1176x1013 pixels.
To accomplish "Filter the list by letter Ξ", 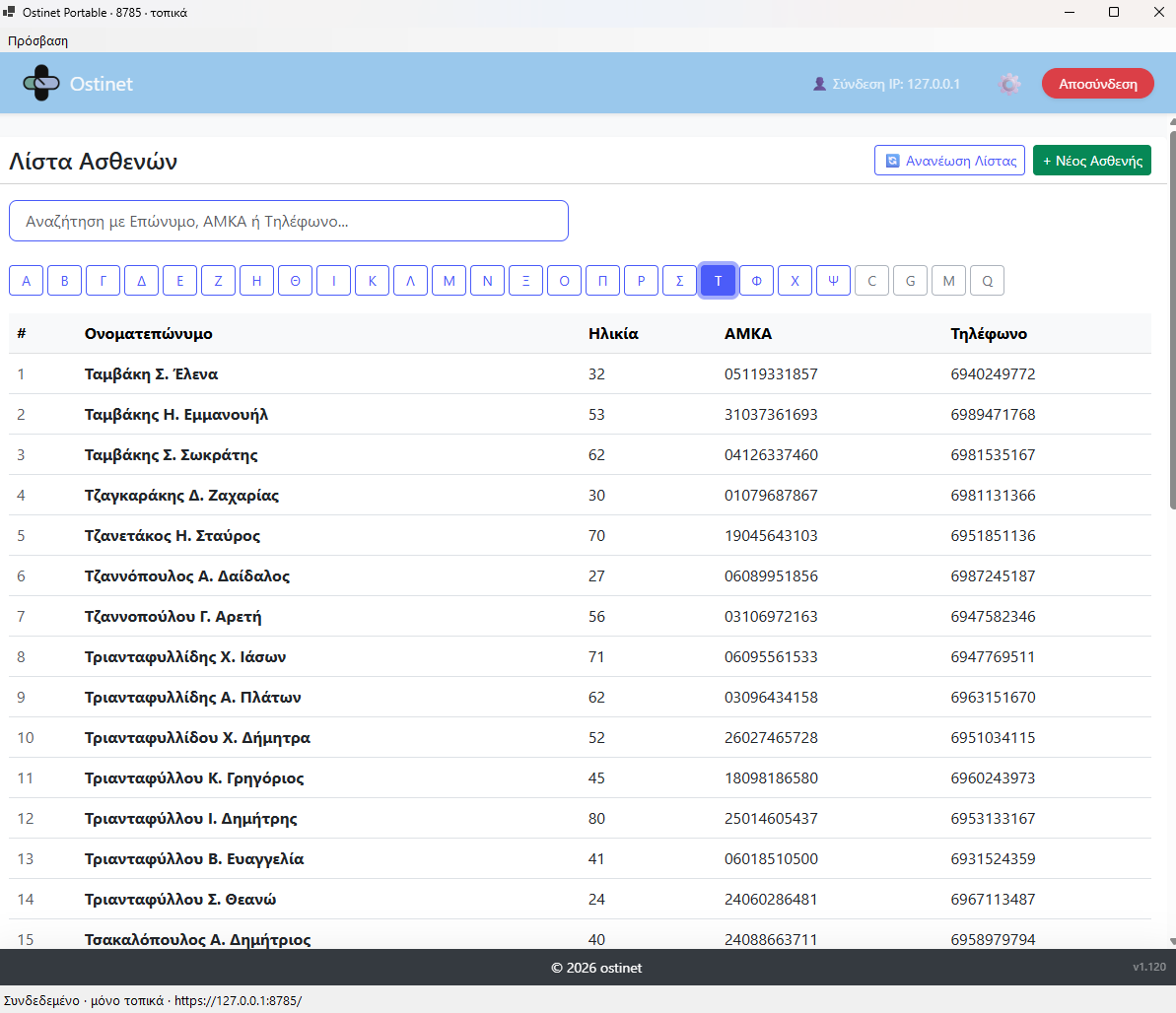I will coord(525,281).
